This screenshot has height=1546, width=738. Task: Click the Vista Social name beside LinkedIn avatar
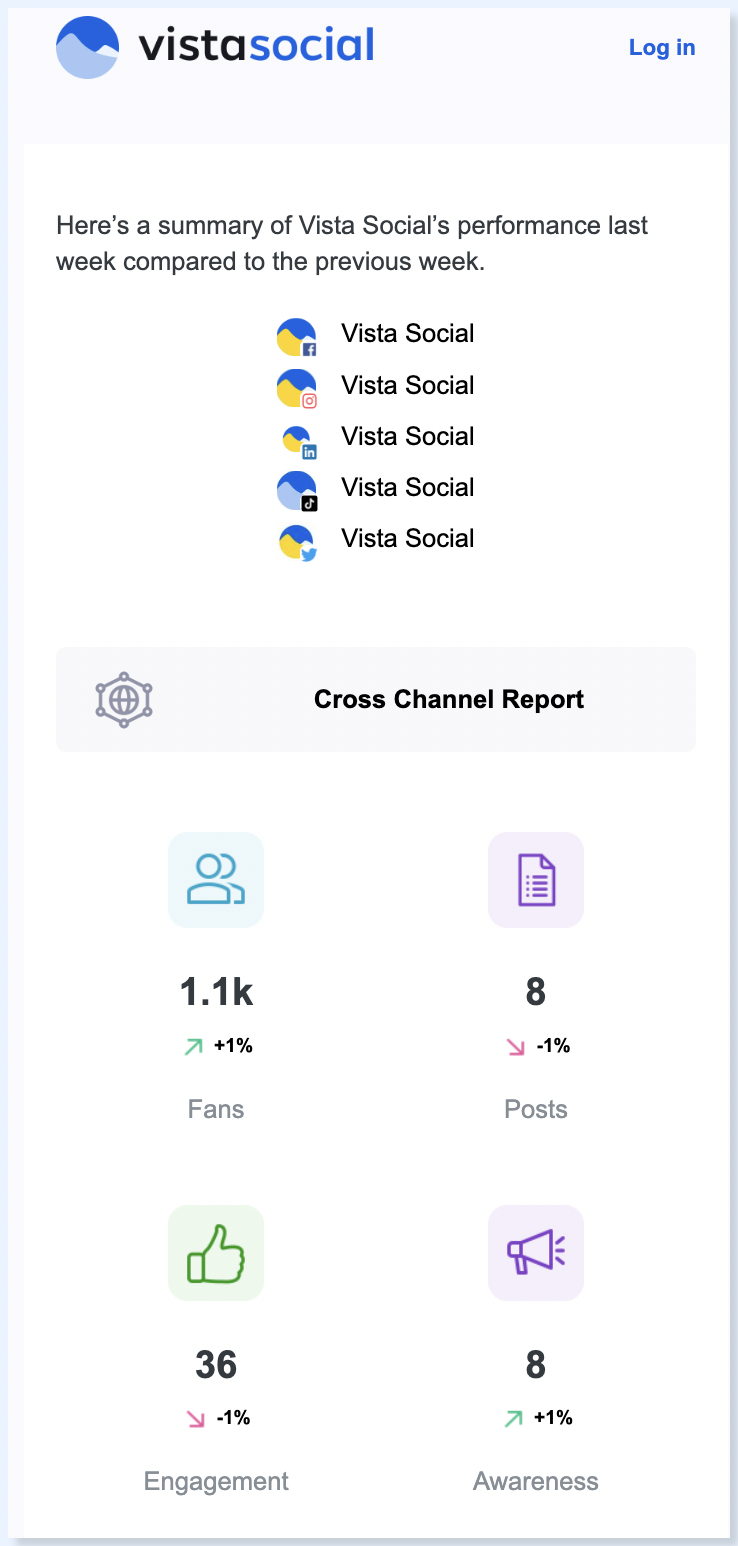408,436
